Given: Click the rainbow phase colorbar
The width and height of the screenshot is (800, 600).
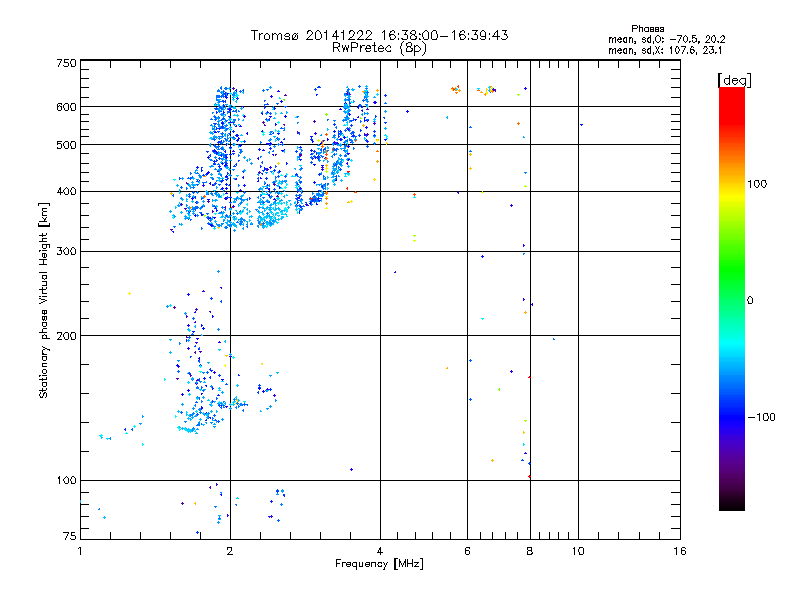Looking at the screenshot, I should tap(732, 299).
